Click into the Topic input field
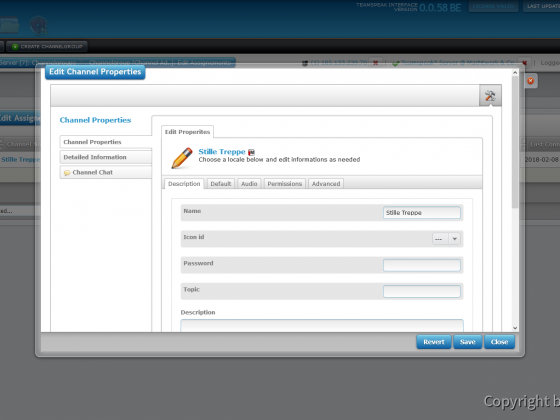This screenshot has height=420, width=560. pos(421,291)
